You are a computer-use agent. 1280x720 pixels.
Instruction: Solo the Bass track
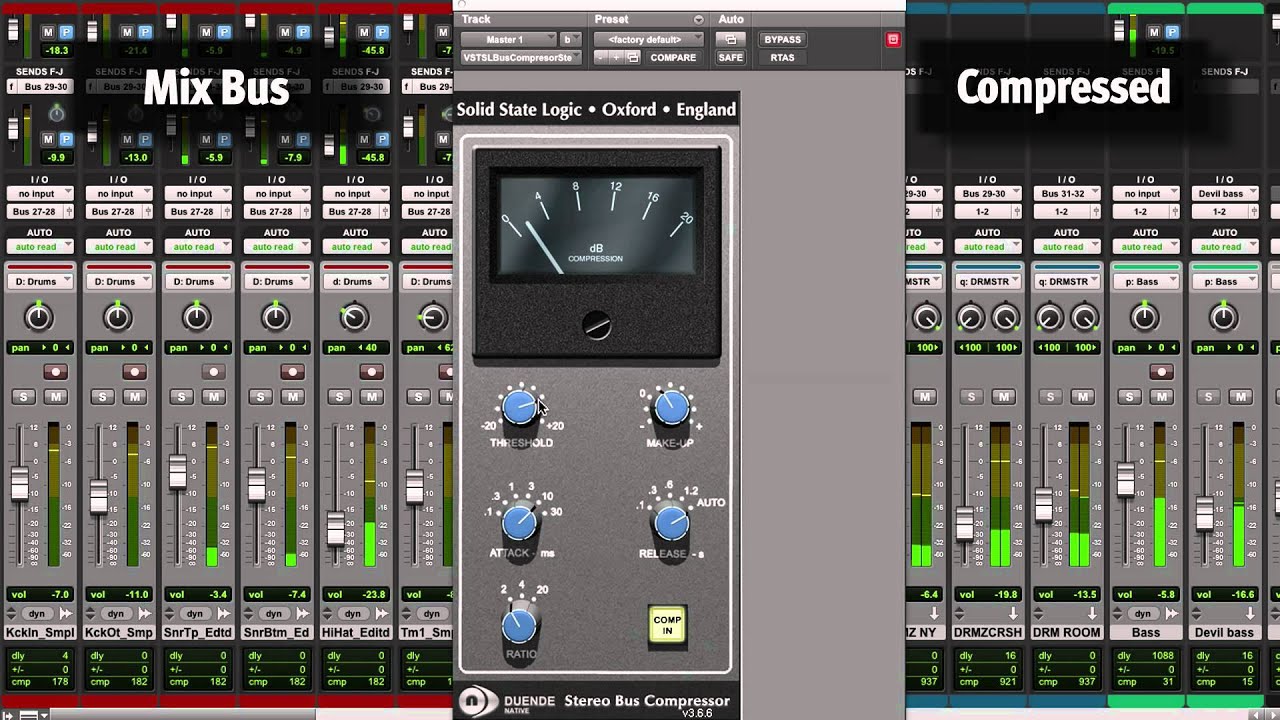[1129, 397]
